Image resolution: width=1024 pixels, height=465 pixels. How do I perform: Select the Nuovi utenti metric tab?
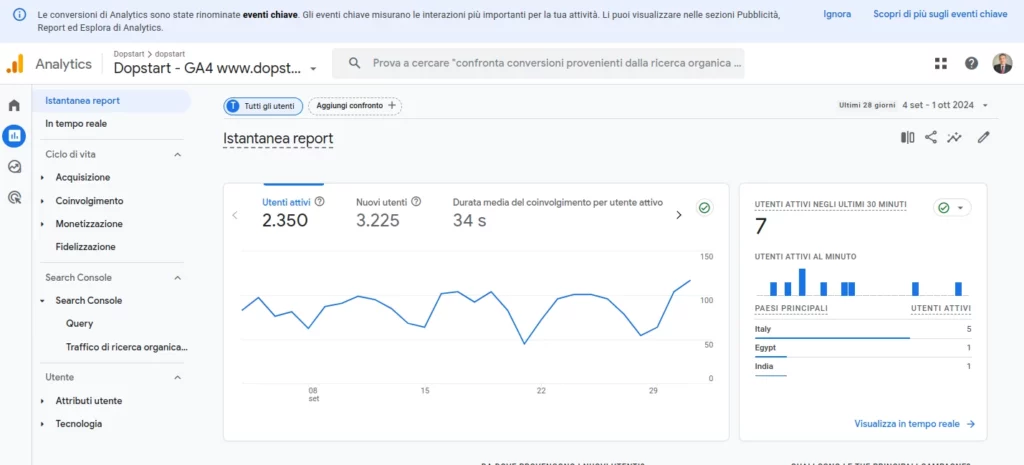(x=388, y=213)
